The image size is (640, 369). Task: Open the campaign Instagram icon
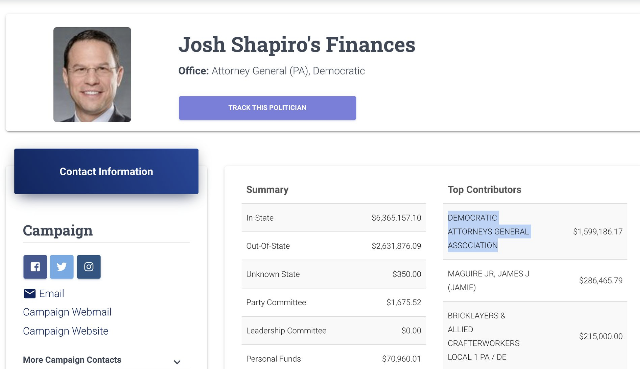pos(89,267)
